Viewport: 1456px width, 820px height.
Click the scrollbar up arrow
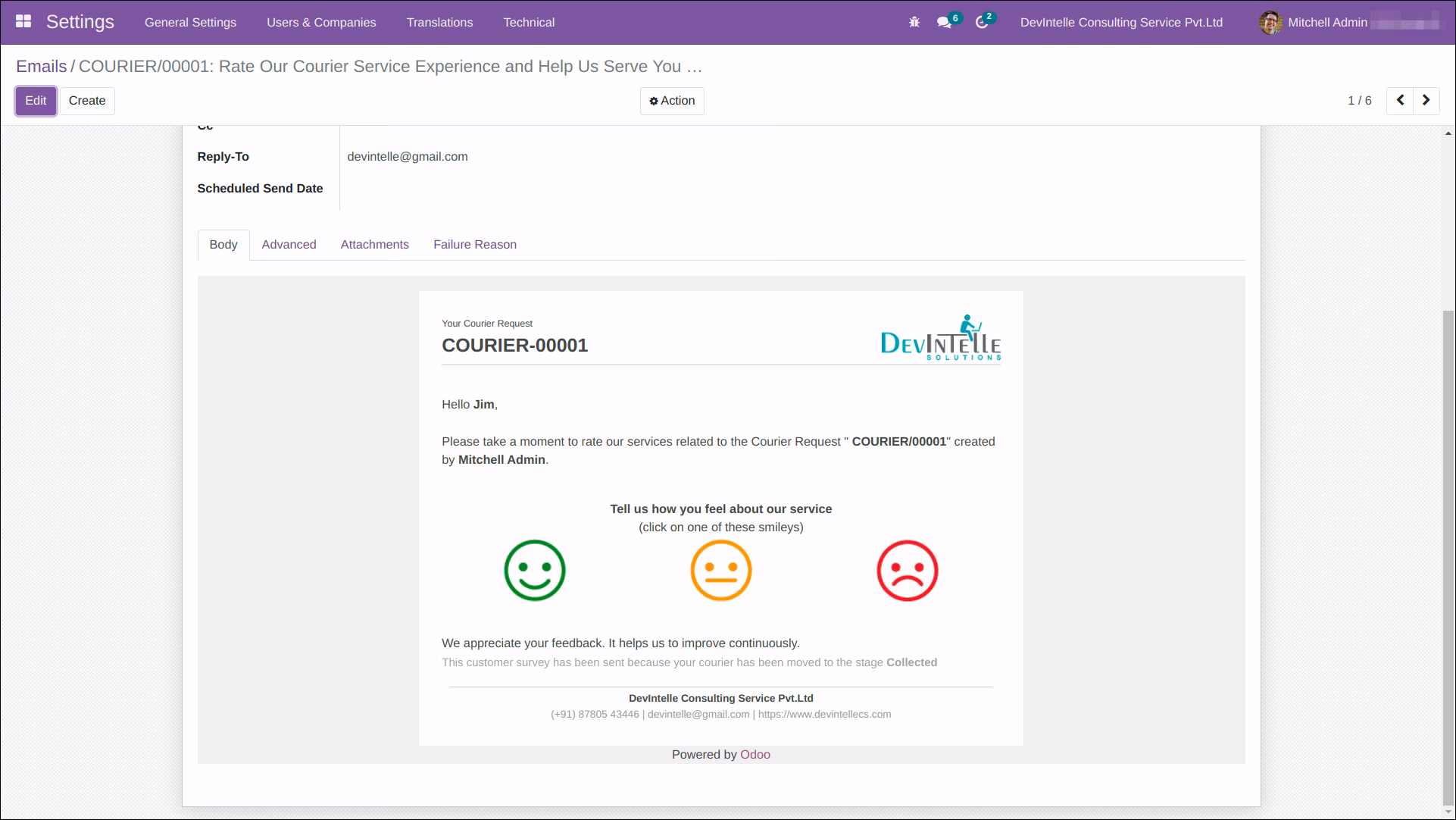click(1448, 133)
